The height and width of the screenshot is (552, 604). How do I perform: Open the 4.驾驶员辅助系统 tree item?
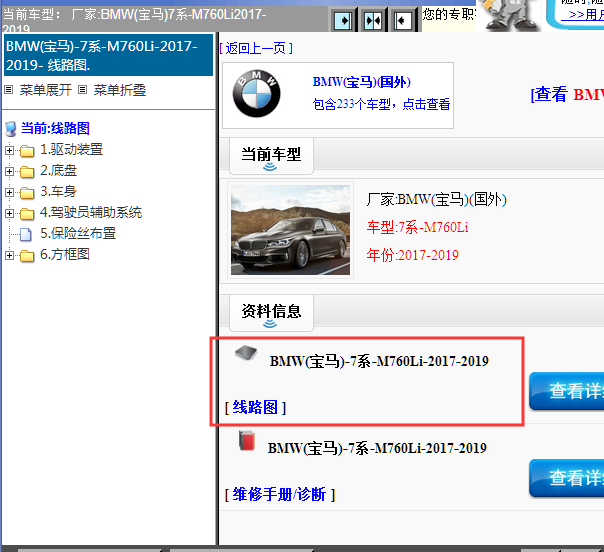click(91, 212)
